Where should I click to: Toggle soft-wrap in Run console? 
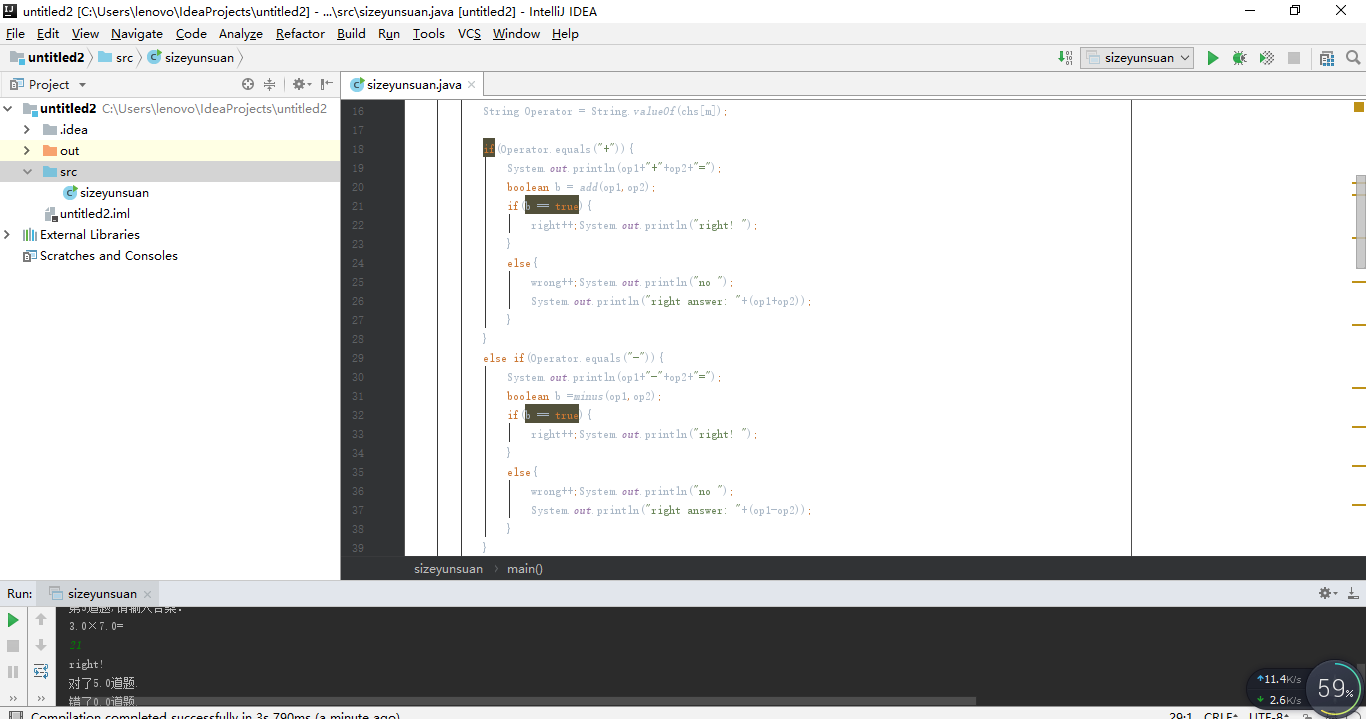coord(41,672)
